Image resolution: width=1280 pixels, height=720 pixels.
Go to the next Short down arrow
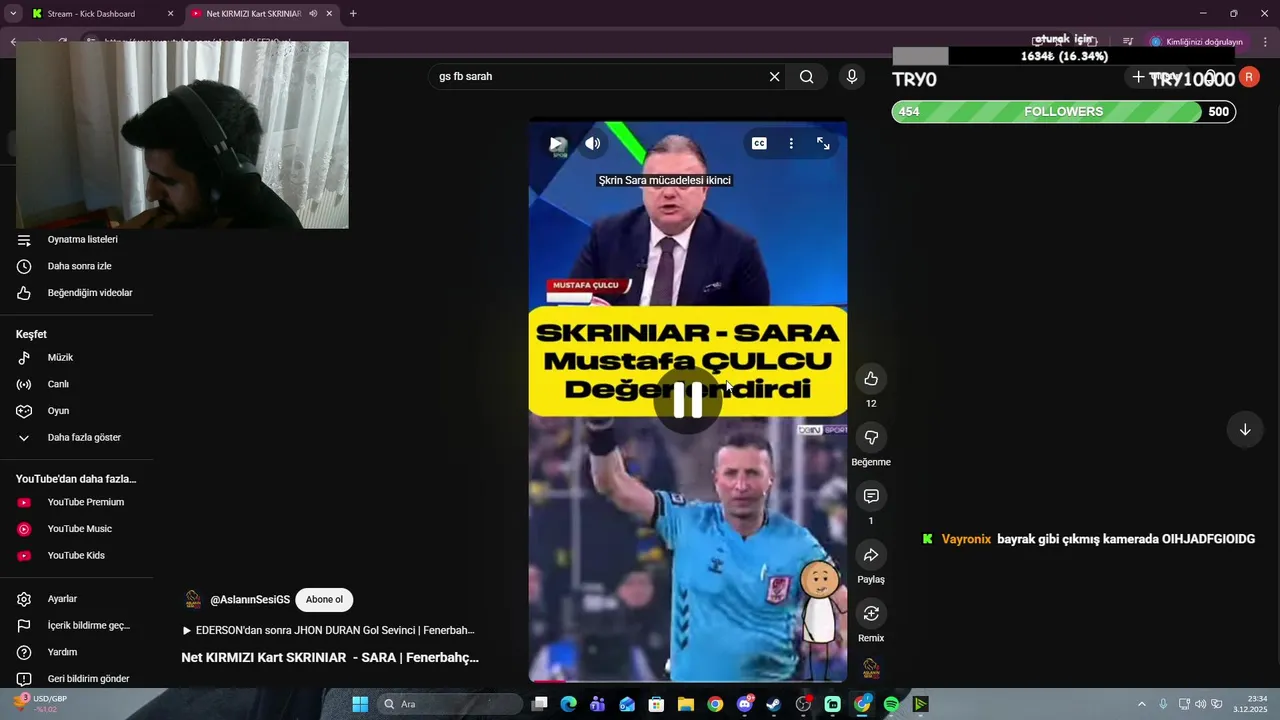[x=1245, y=430]
